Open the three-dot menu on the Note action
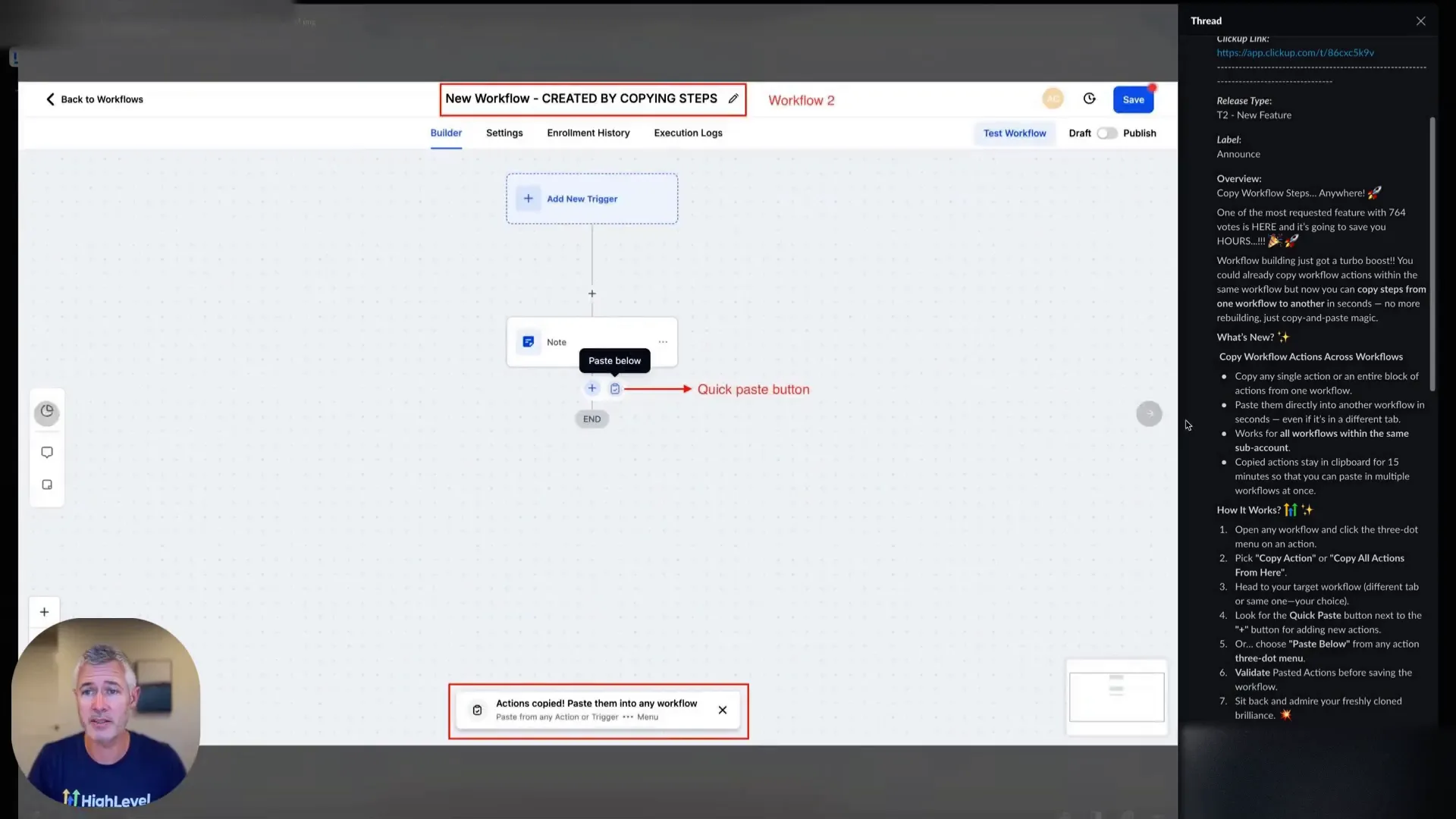1456x819 pixels. point(664,341)
